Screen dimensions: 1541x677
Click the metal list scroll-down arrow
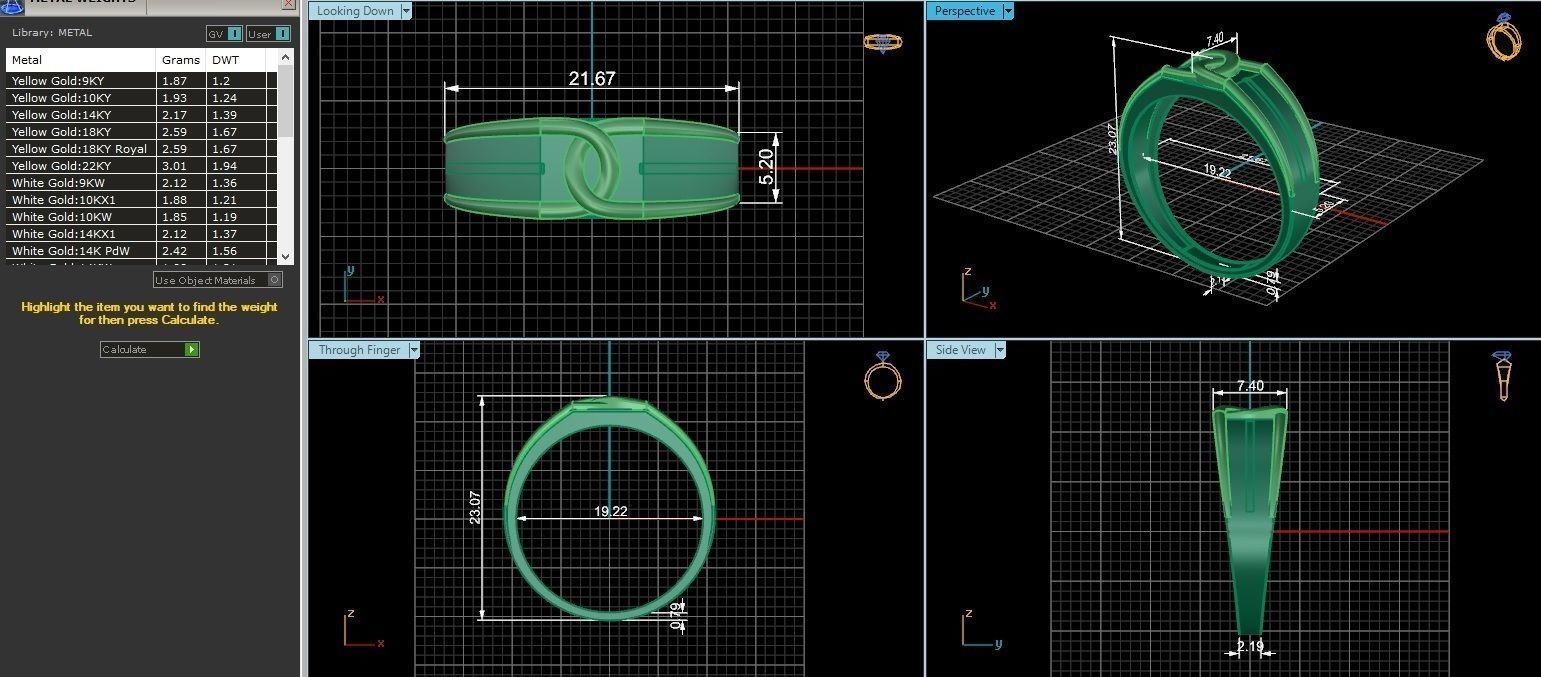coord(286,257)
